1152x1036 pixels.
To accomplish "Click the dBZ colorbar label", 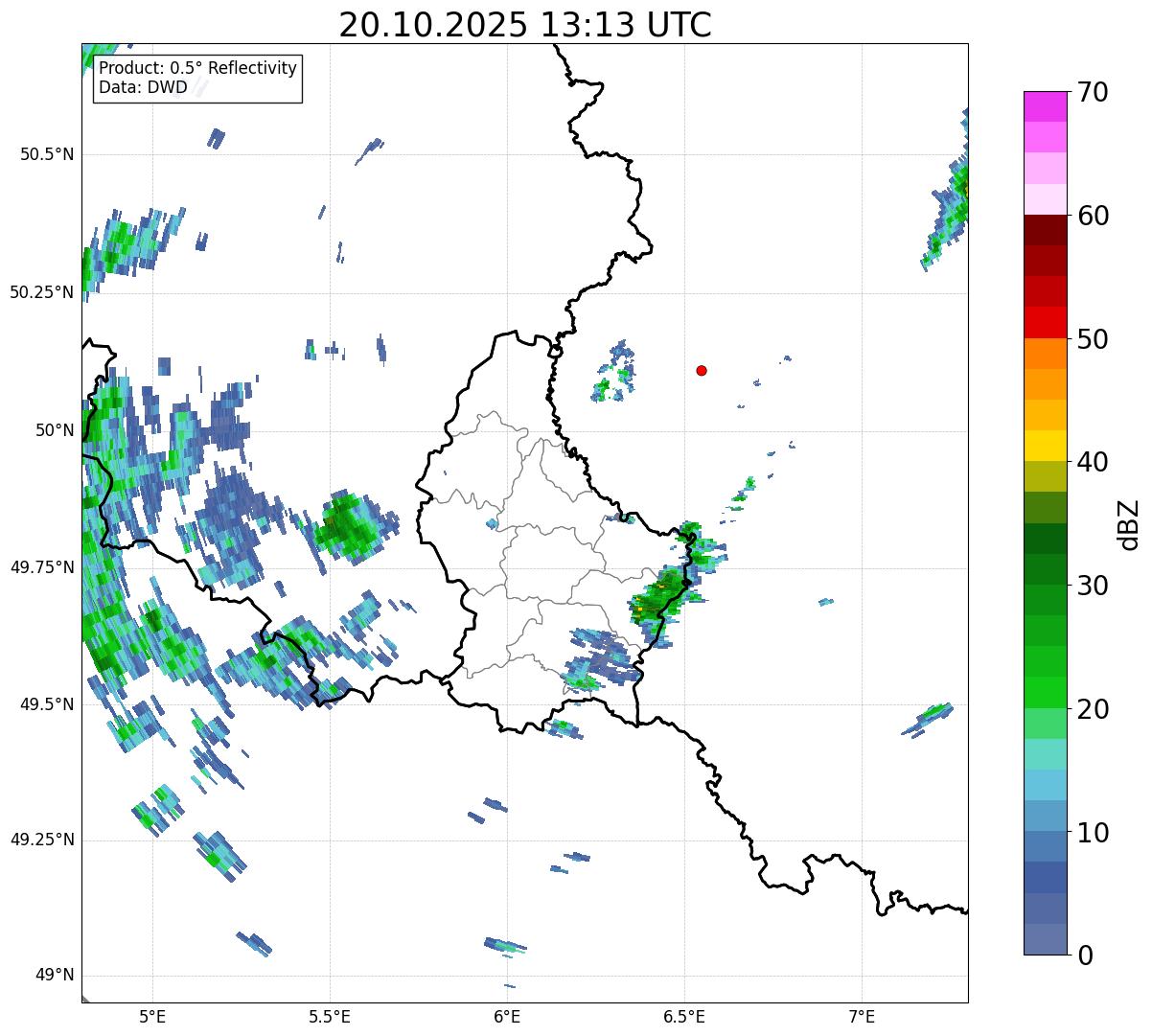I will click(1129, 524).
